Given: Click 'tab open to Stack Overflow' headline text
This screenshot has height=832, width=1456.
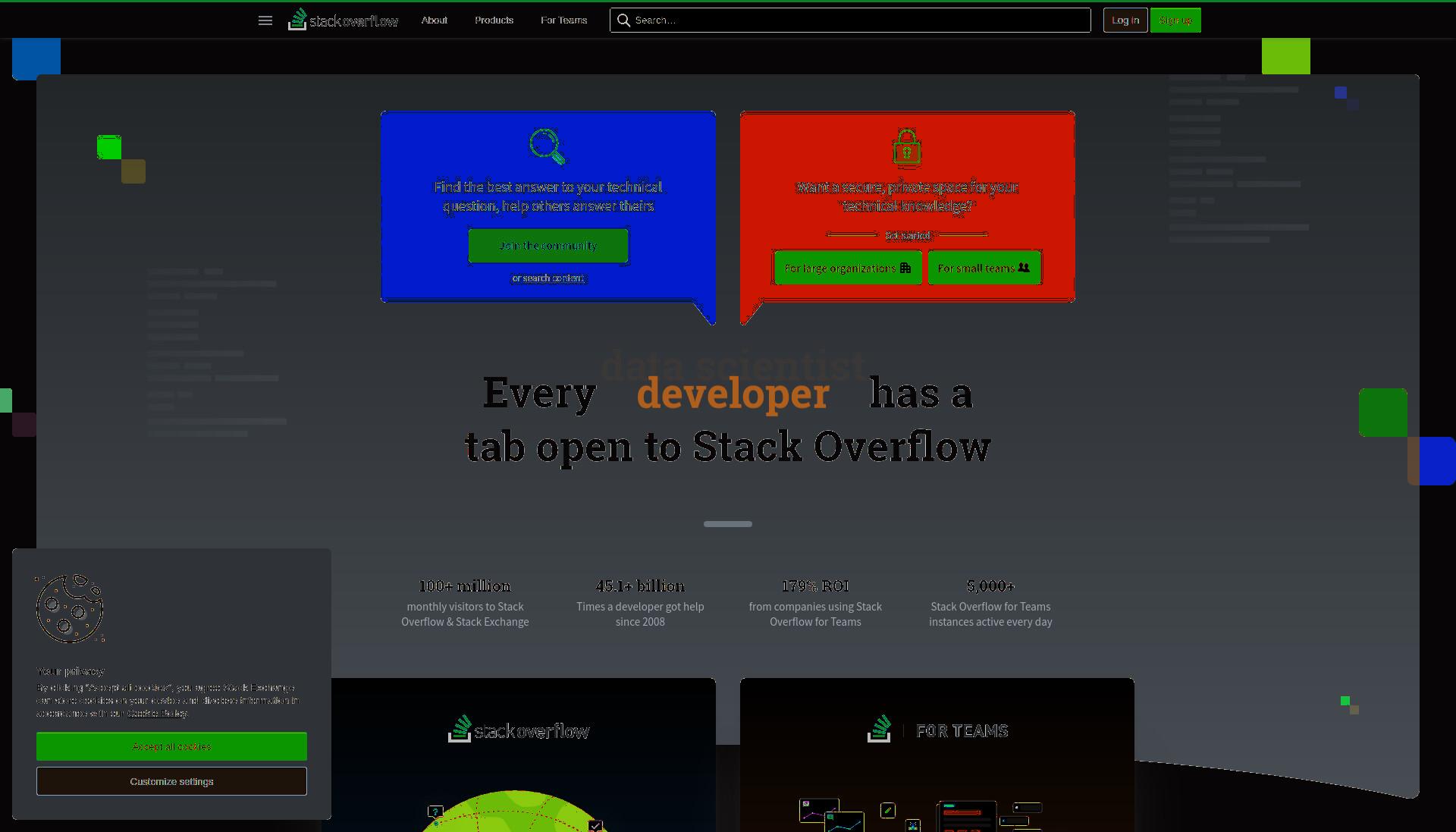Looking at the screenshot, I should coord(728,447).
